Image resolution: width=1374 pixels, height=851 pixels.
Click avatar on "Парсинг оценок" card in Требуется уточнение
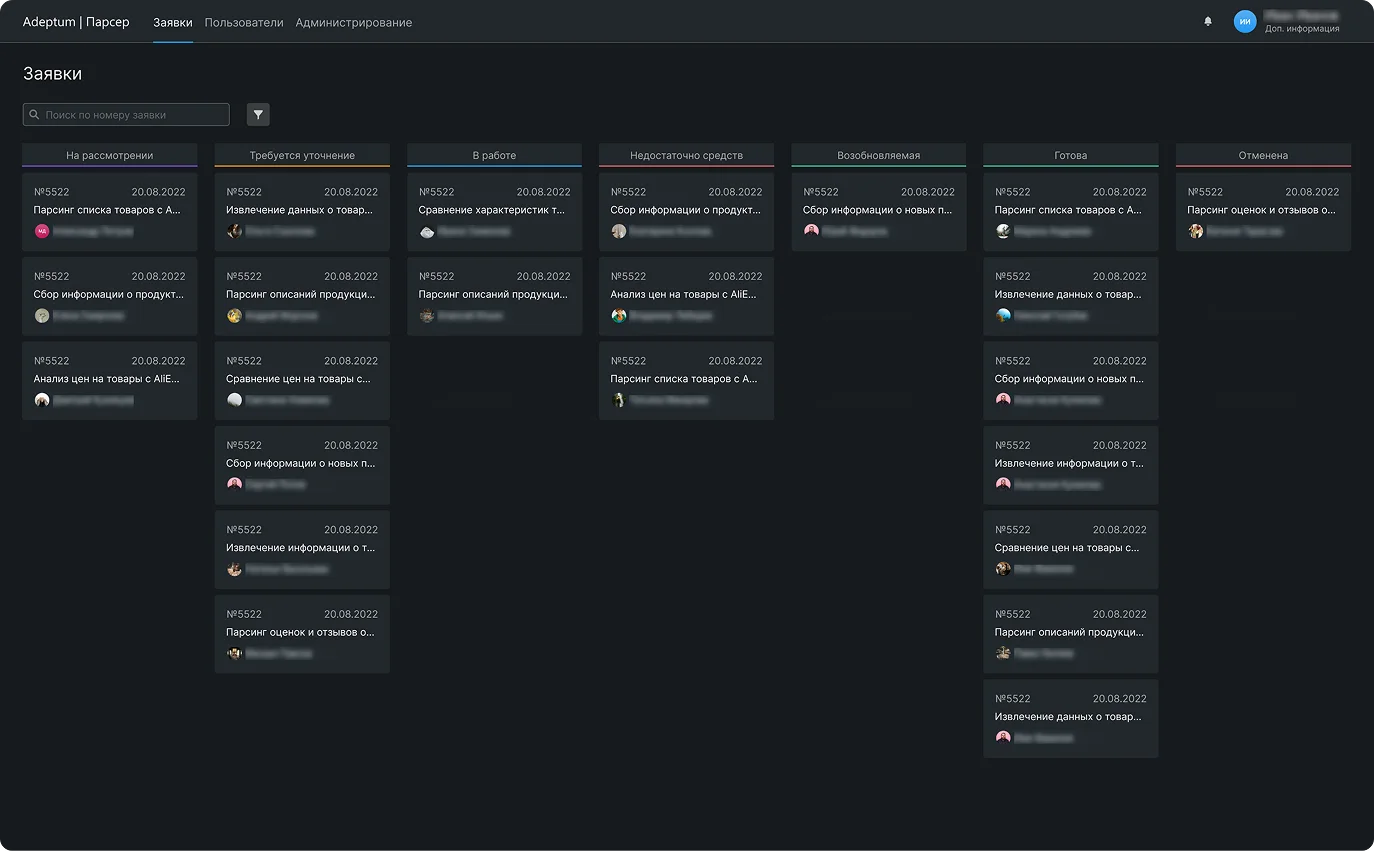[x=234, y=653]
